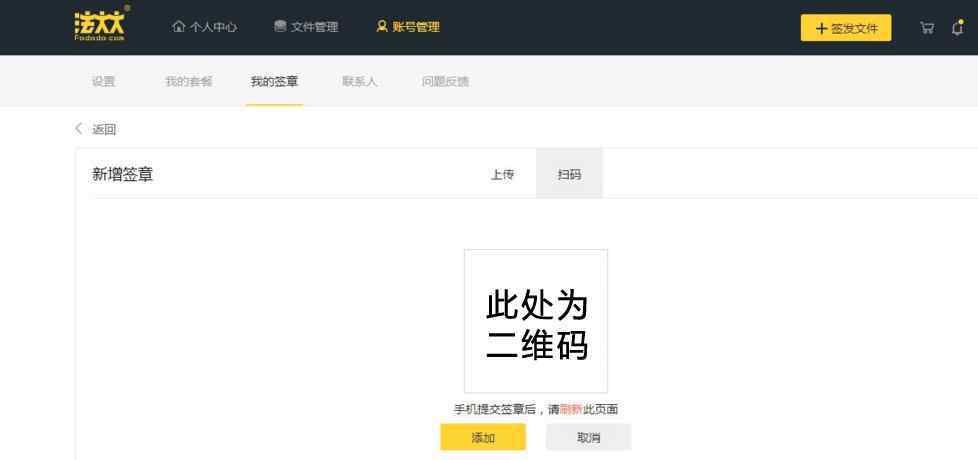This screenshot has width=978, height=460.
Task: Select the 上传 option
Action: pos(502,175)
